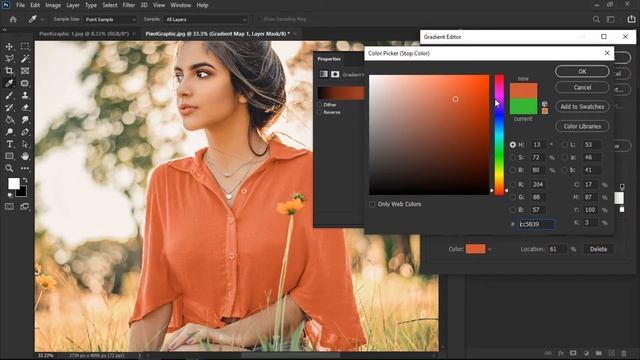Image resolution: width=640 pixels, height=360 pixels.
Task: Select the G green radio button
Action: coord(513,197)
